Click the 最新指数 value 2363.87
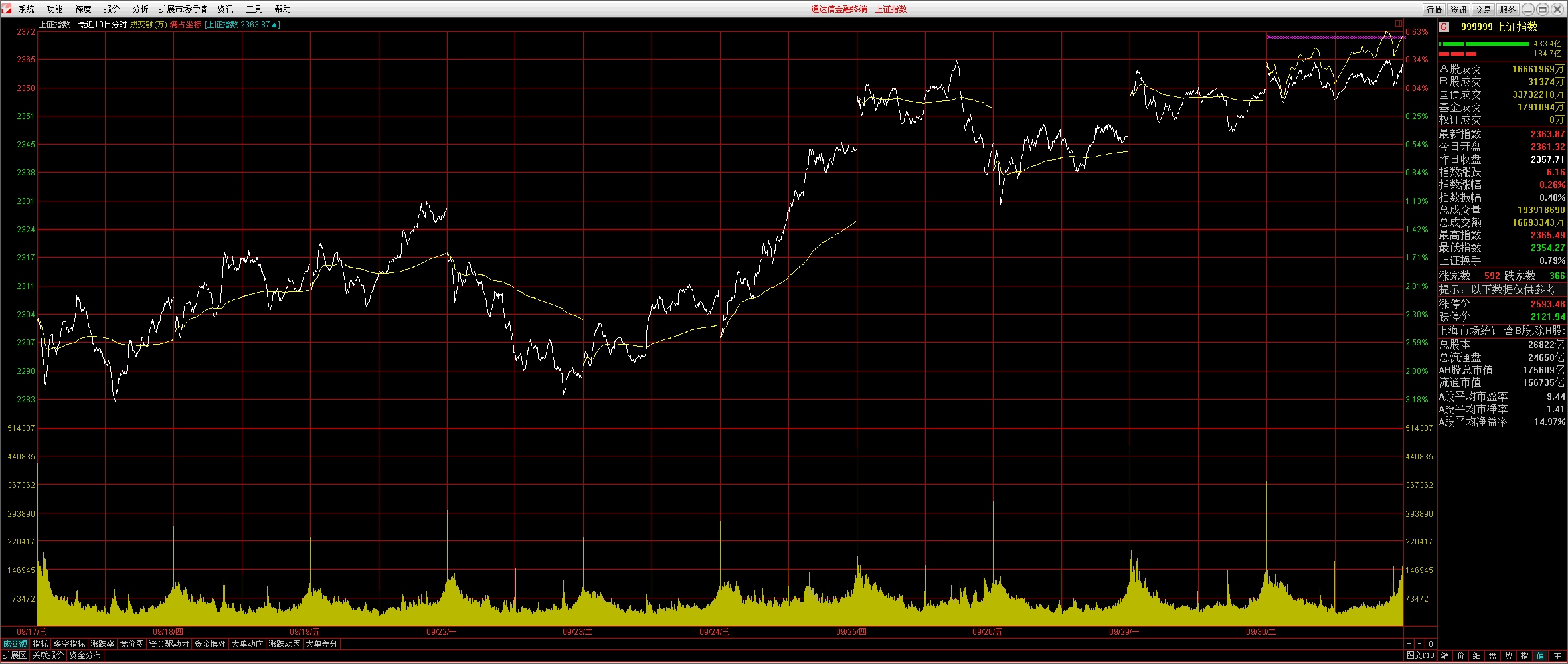The width and height of the screenshot is (1568, 664). (x=1547, y=134)
